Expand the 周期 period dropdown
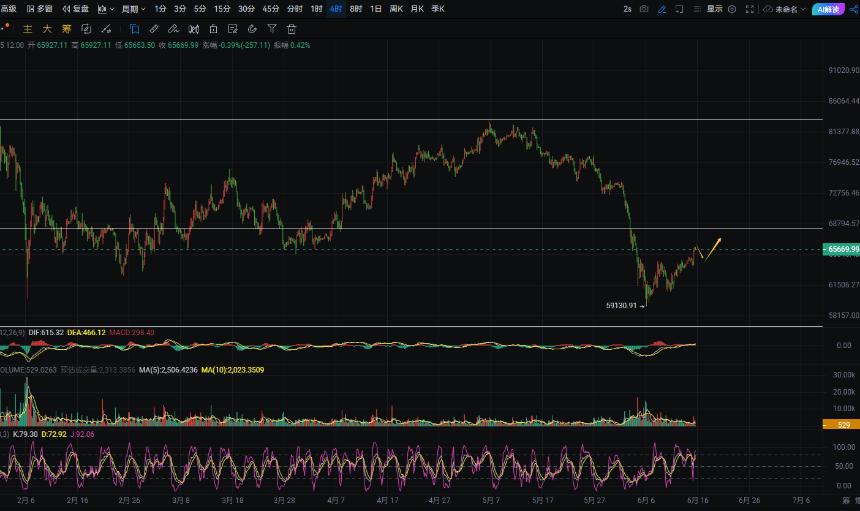 tap(133, 9)
